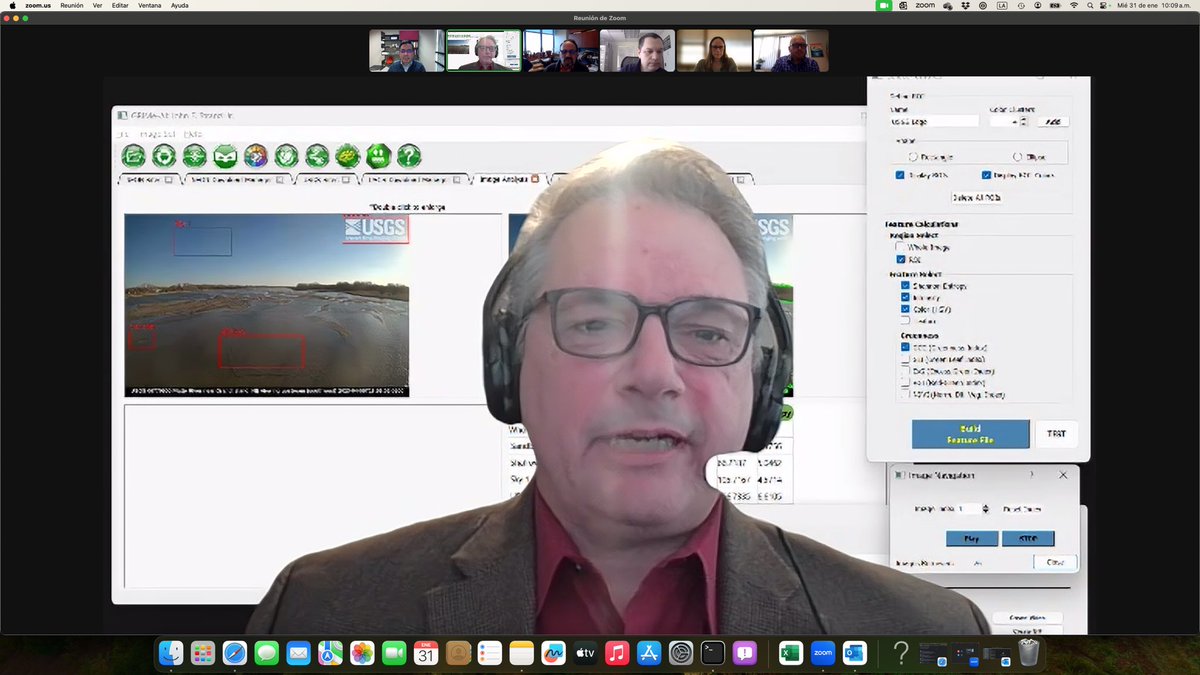
Task: Toggle the Display ROI Colors checkbox
Action: tap(987, 175)
